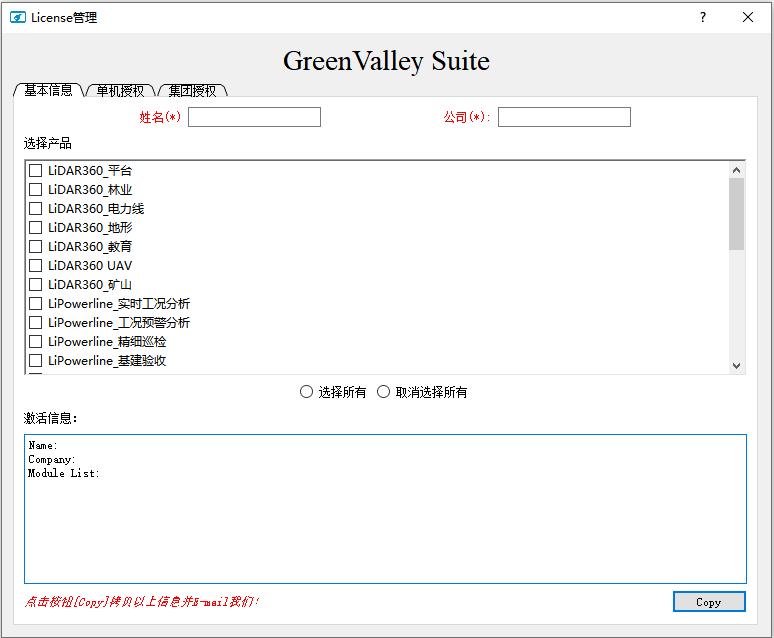Focus the 姓名 input field

point(254,117)
